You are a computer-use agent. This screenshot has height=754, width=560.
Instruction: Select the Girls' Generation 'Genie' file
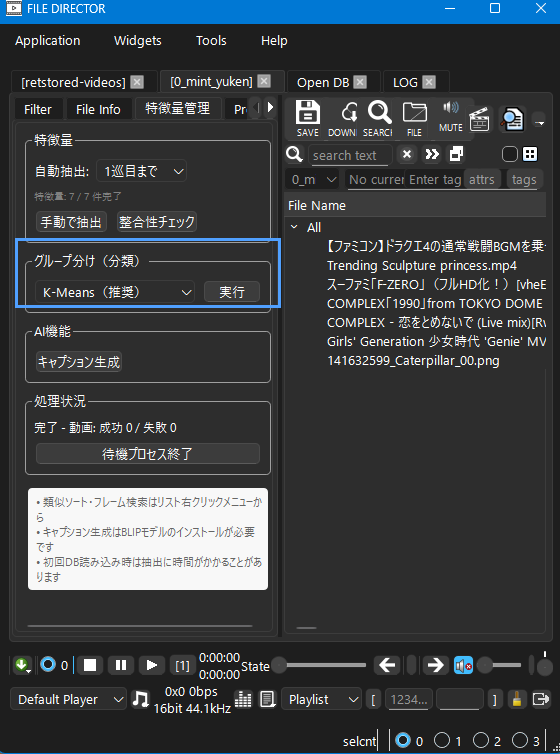pos(436,342)
